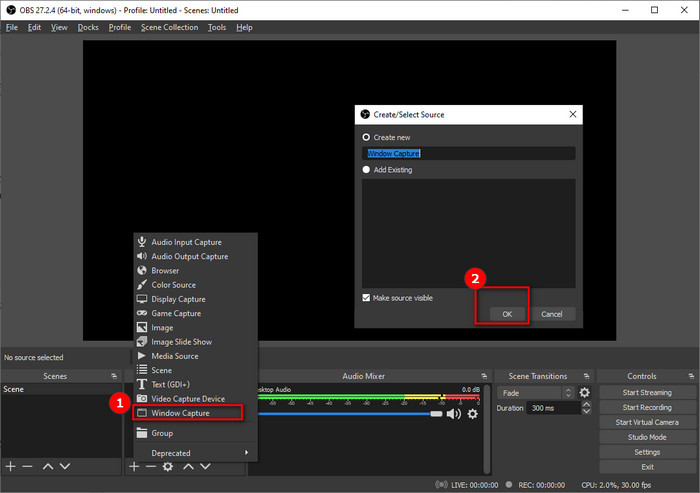Viewport: 700px width, 493px height.
Task: Toggle the Make source visible checkbox
Action: [x=366, y=298]
